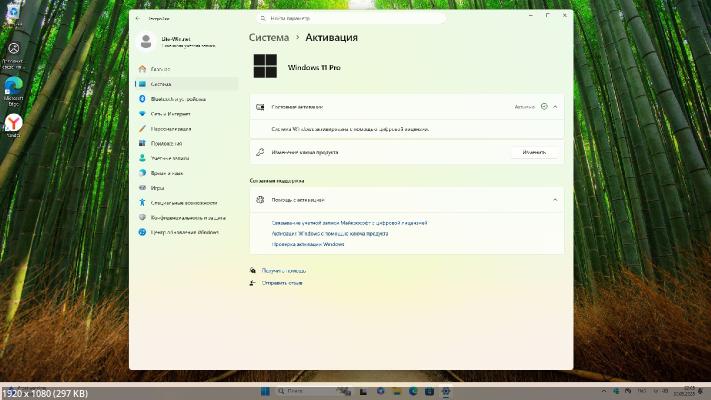This screenshot has height=400, width=711.
Task: Click the Get help link
Action: pos(283,271)
